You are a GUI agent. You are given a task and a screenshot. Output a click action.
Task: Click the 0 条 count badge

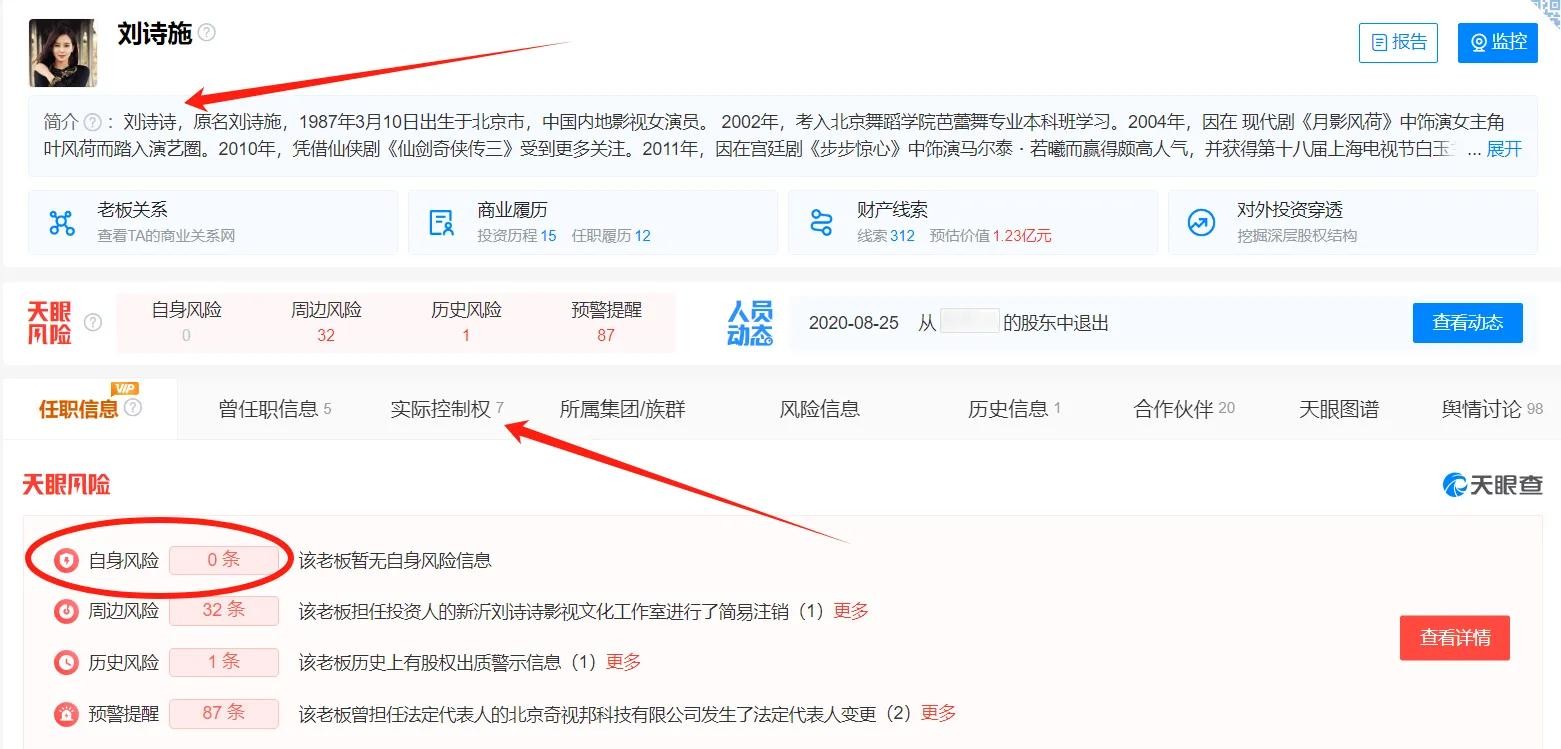point(224,560)
